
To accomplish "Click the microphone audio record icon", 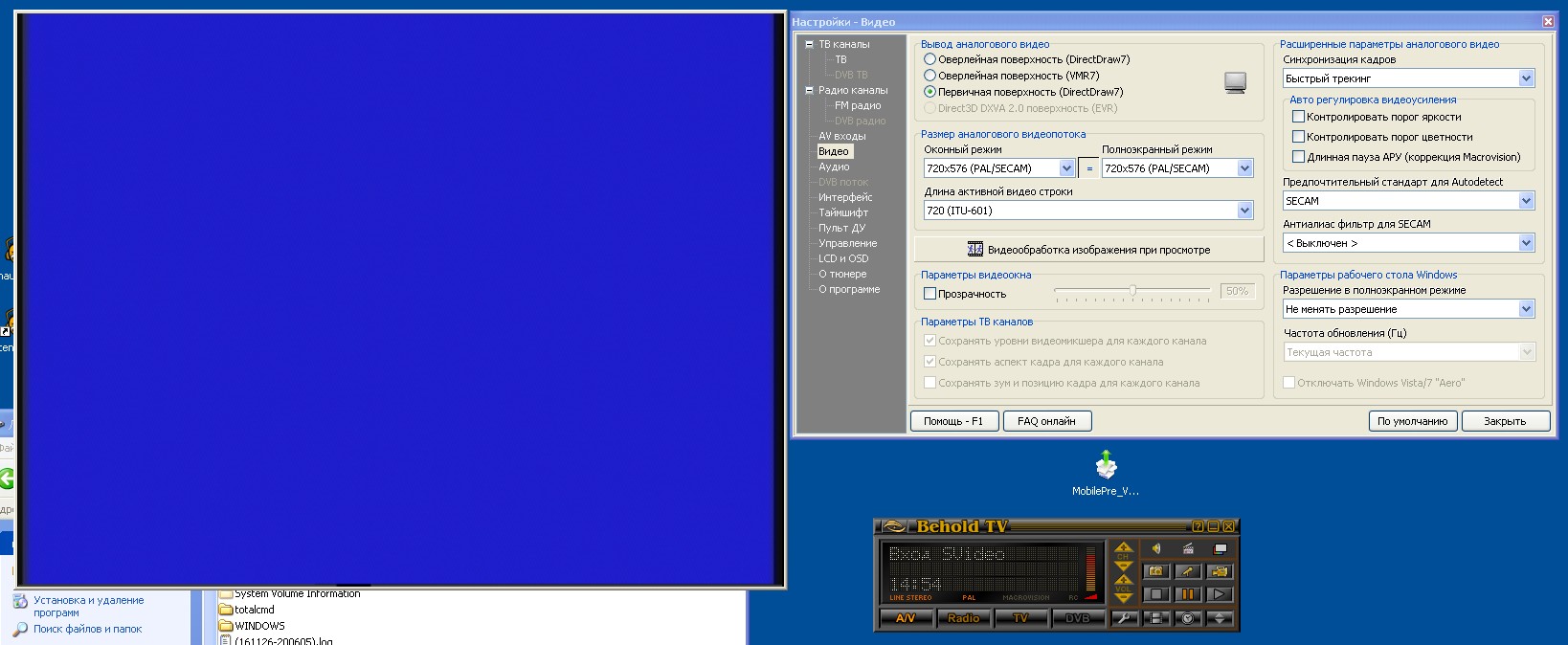I will [x=1187, y=571].
